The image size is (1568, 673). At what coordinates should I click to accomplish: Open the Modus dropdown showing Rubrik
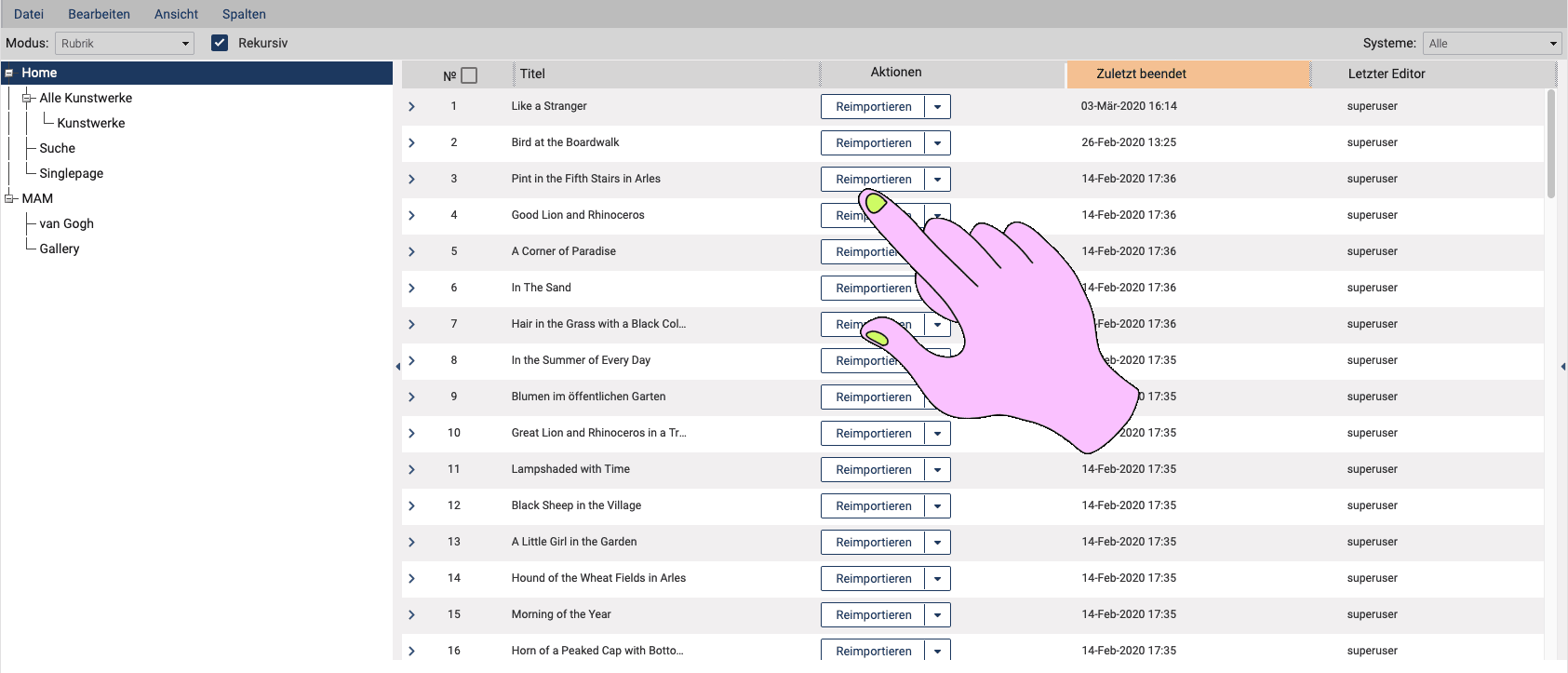[x=125, y=44]
